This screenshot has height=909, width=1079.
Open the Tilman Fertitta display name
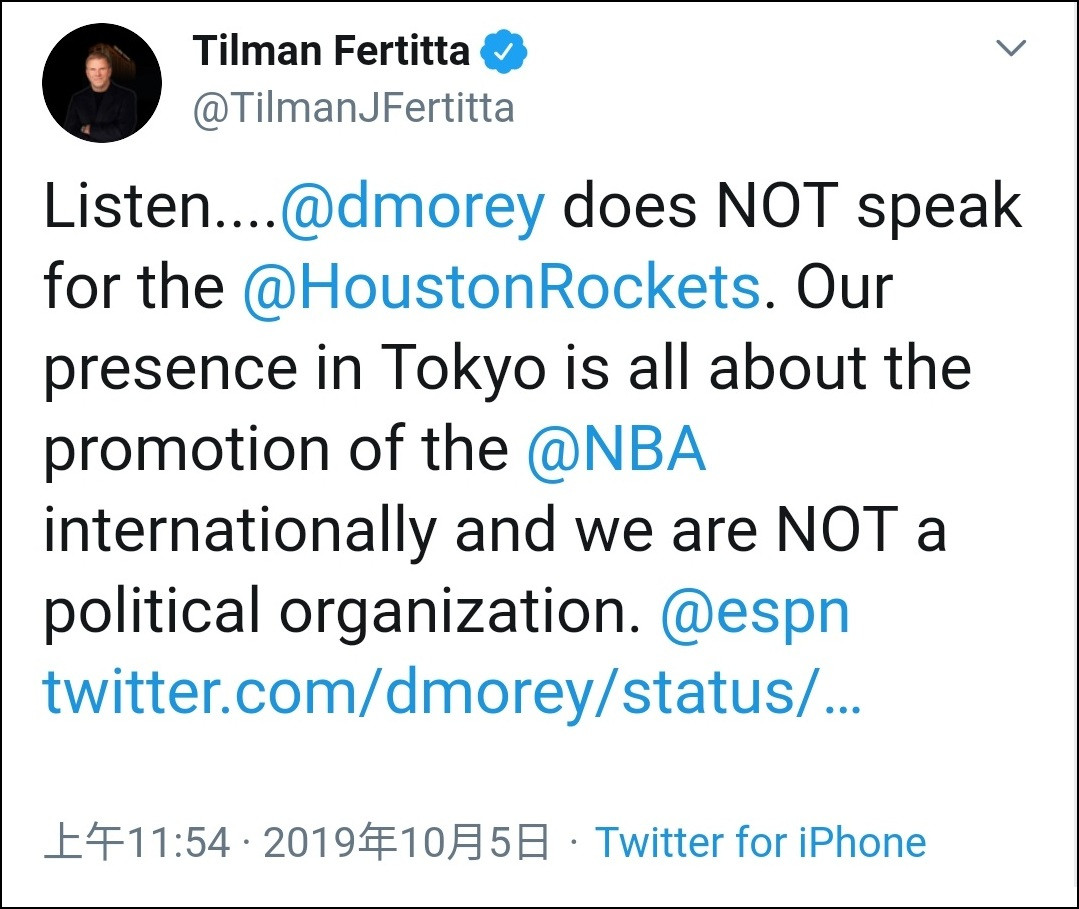point(331,51)
